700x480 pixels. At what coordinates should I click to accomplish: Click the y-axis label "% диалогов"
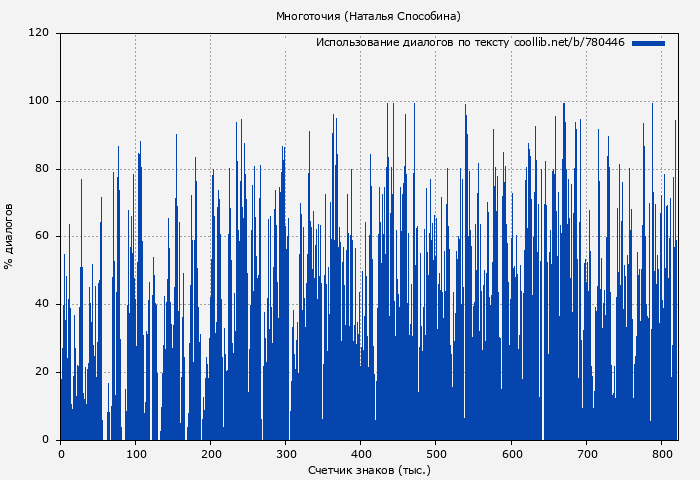point(9,236)
